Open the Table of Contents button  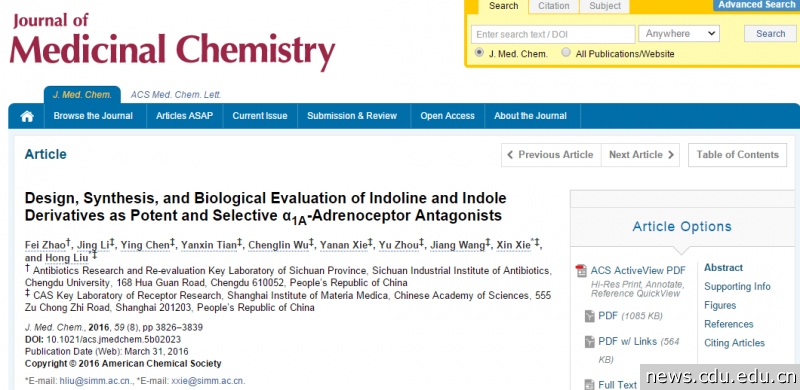[737, 155]
